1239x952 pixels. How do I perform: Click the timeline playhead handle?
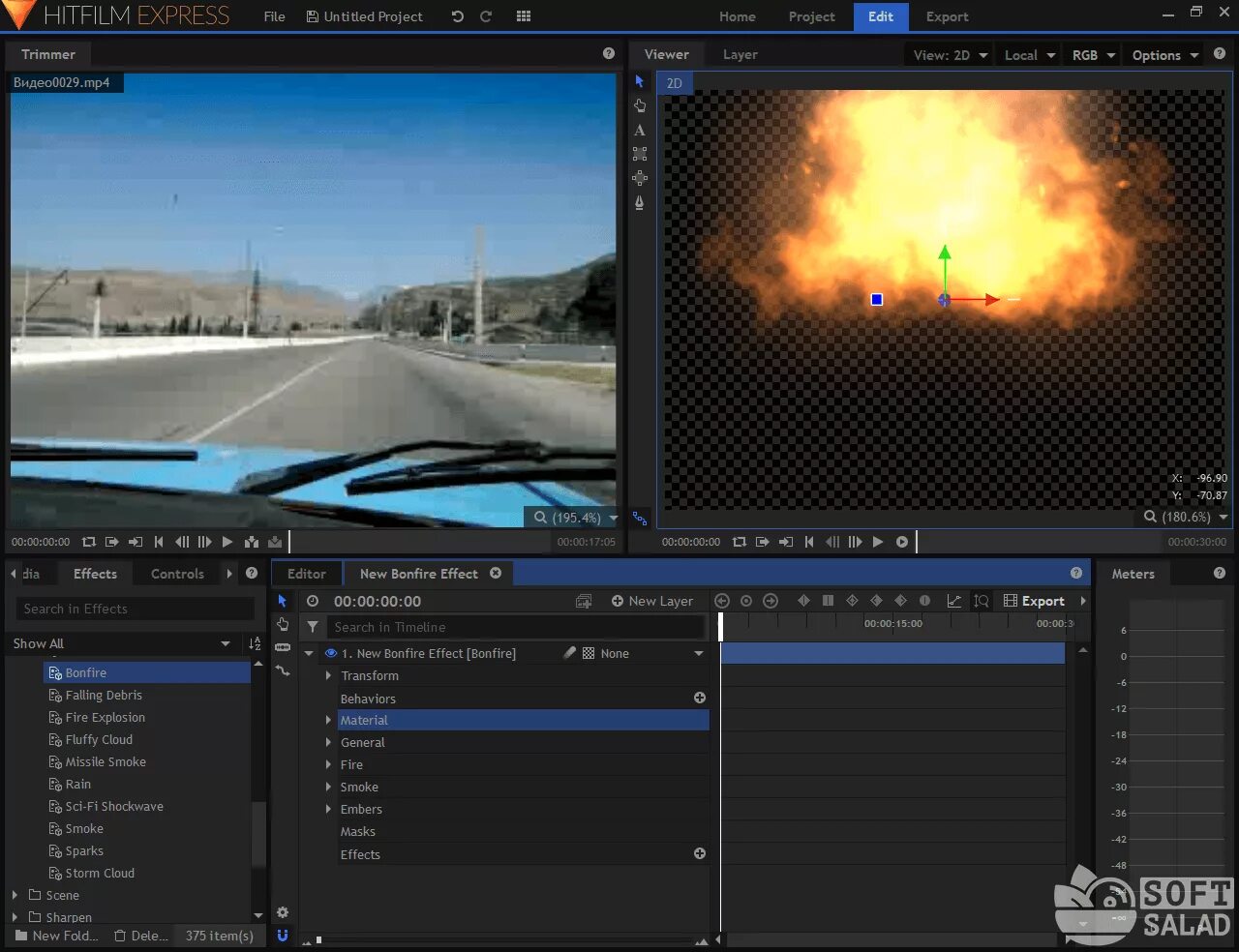(720, 625)
